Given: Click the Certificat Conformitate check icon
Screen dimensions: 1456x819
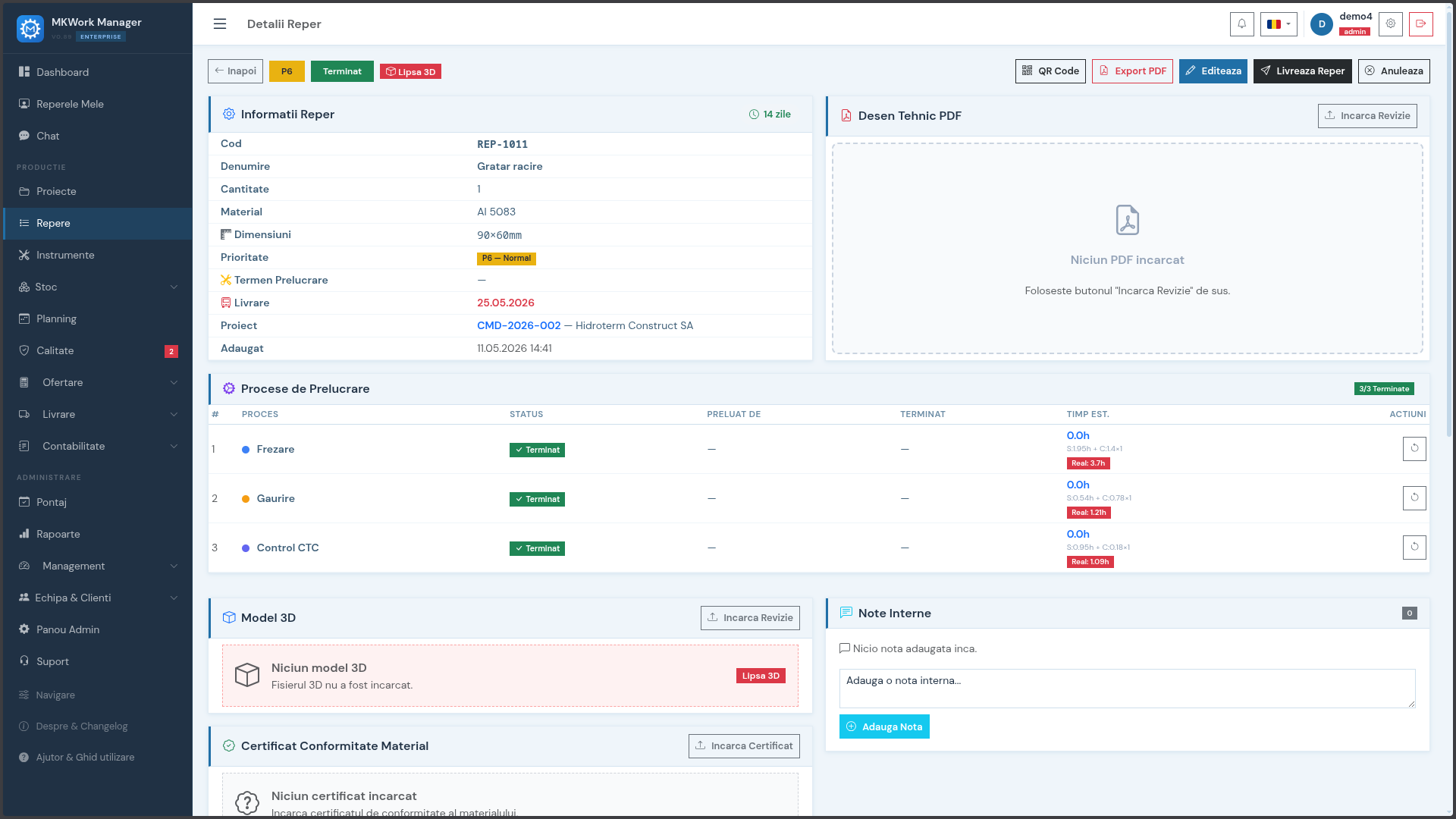Looking at the screenshot, I should 228,745.
